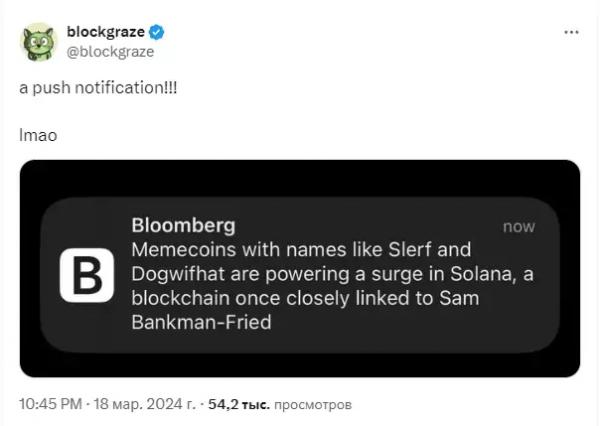Click the "now" time label in notification
Screen dimensions: 600x426
518,227
